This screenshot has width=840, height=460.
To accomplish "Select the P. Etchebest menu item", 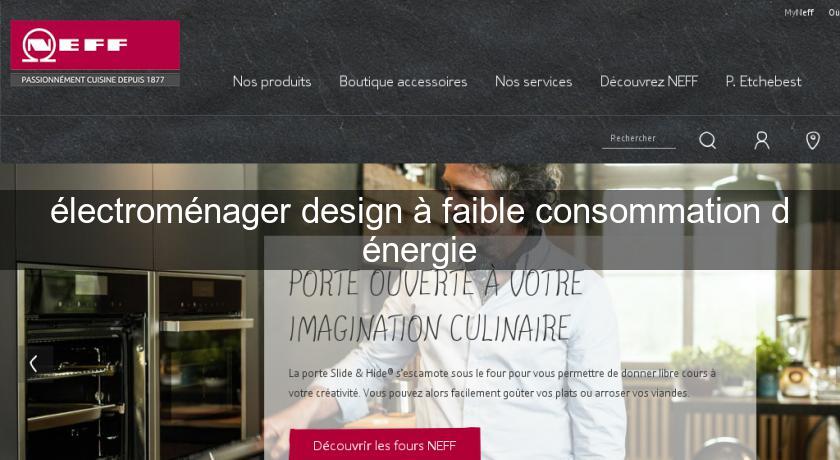I will click(763, 81).
